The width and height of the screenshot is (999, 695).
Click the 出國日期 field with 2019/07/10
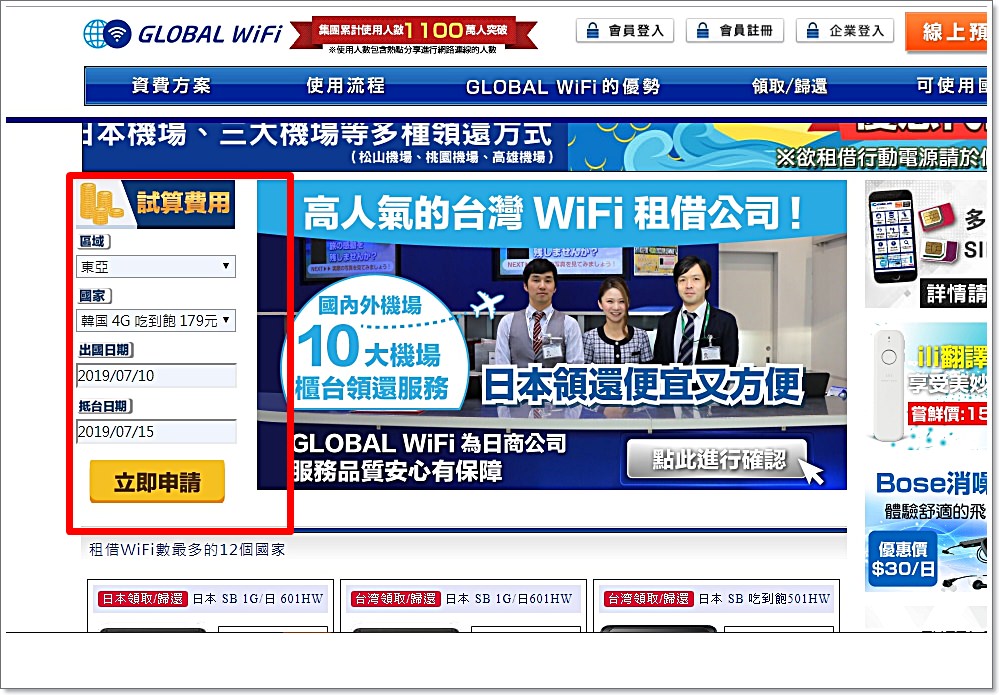coord(156,375)
